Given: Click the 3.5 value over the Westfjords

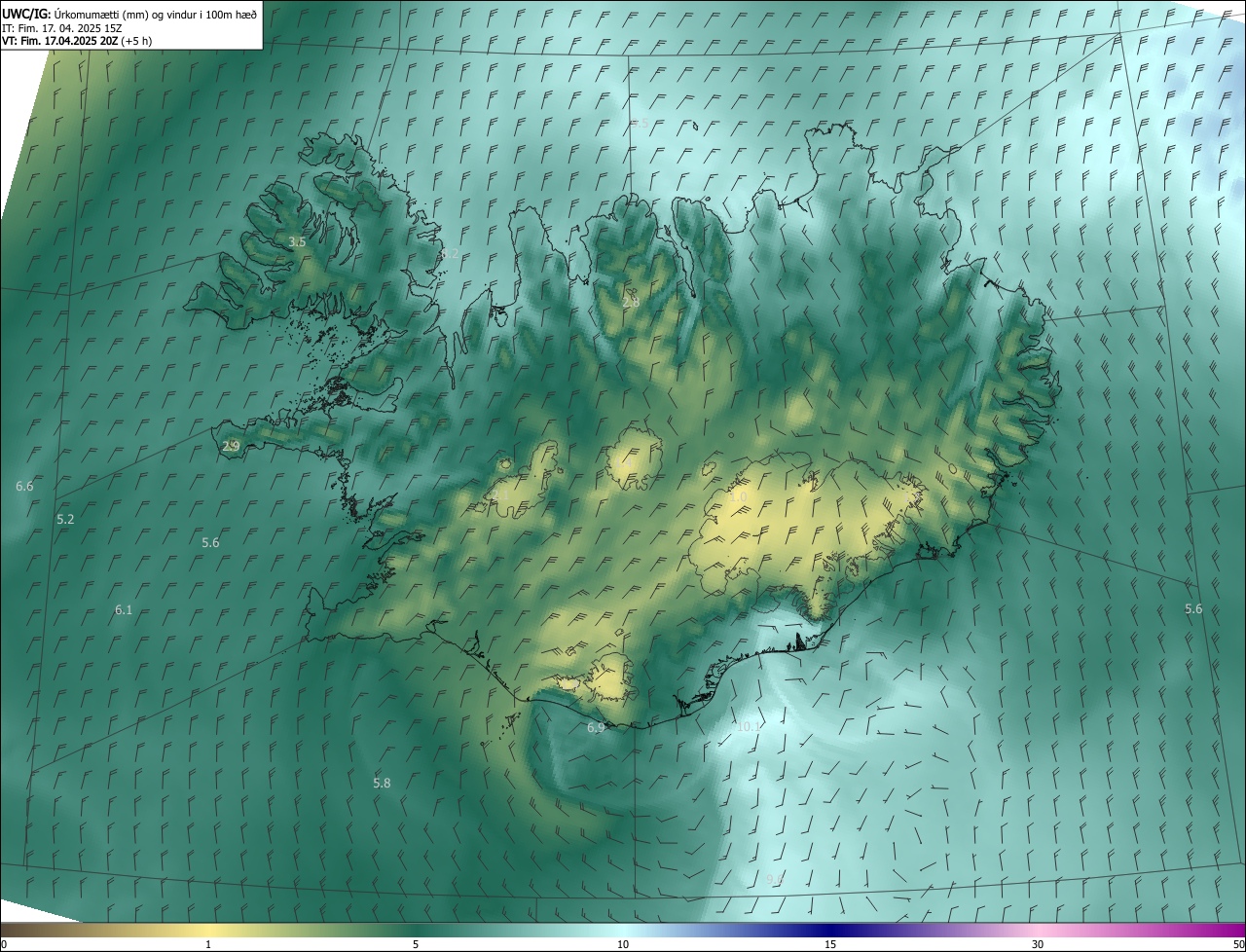Looking at the screenshot, I should tap(297, 241).
